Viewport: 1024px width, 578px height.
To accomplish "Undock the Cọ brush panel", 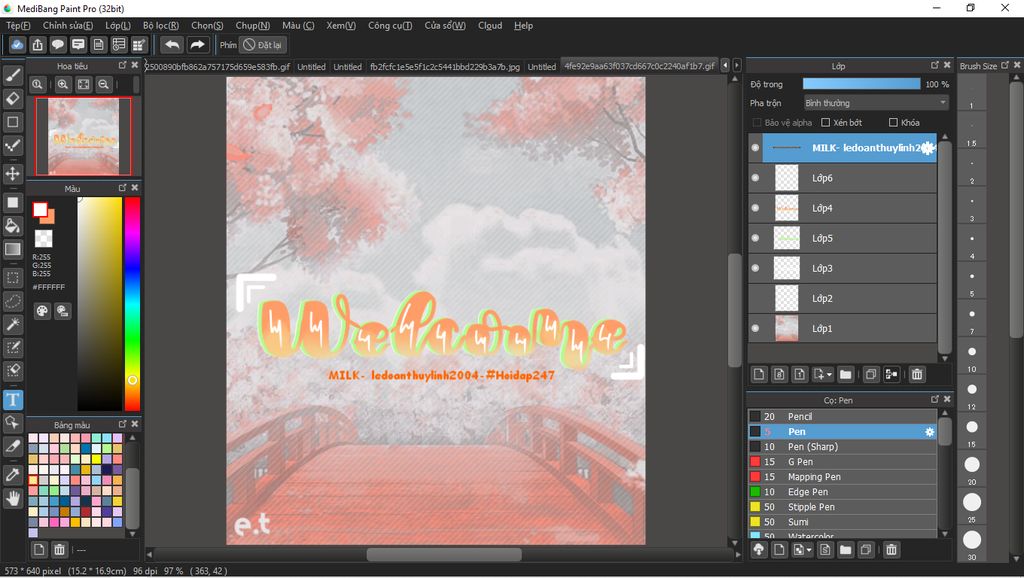I will coord(935,400).
